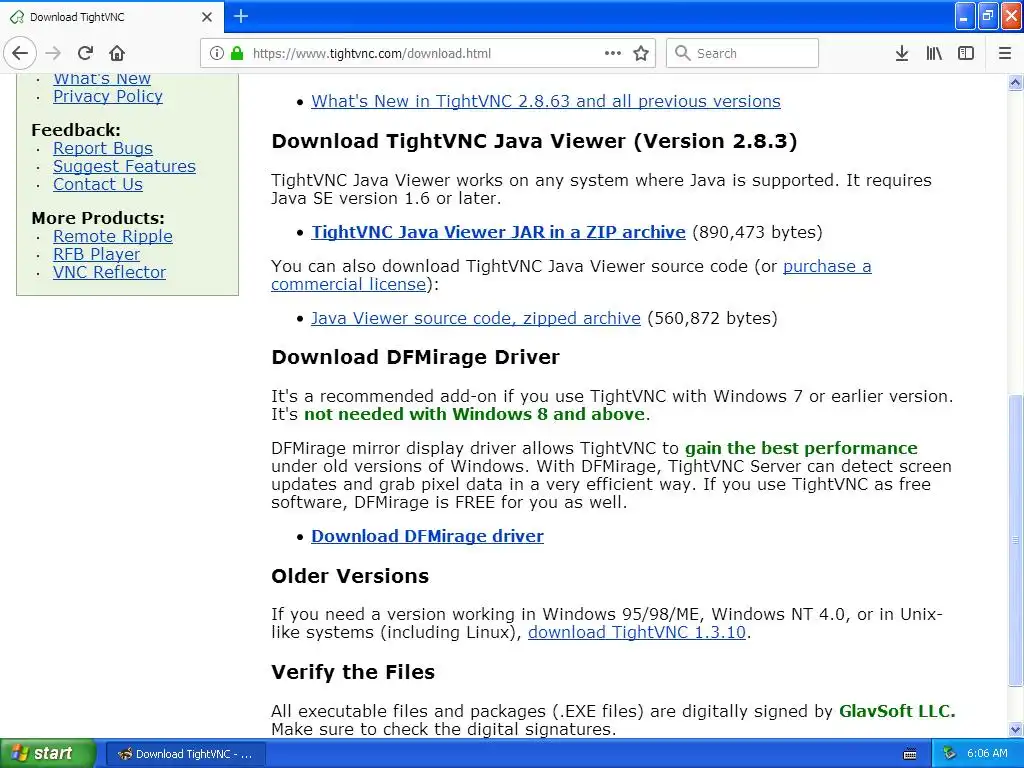This screenshot has width=1024, height=768.
Task: Click the Download DFMirage Driver heading
Action: (415, 357)
